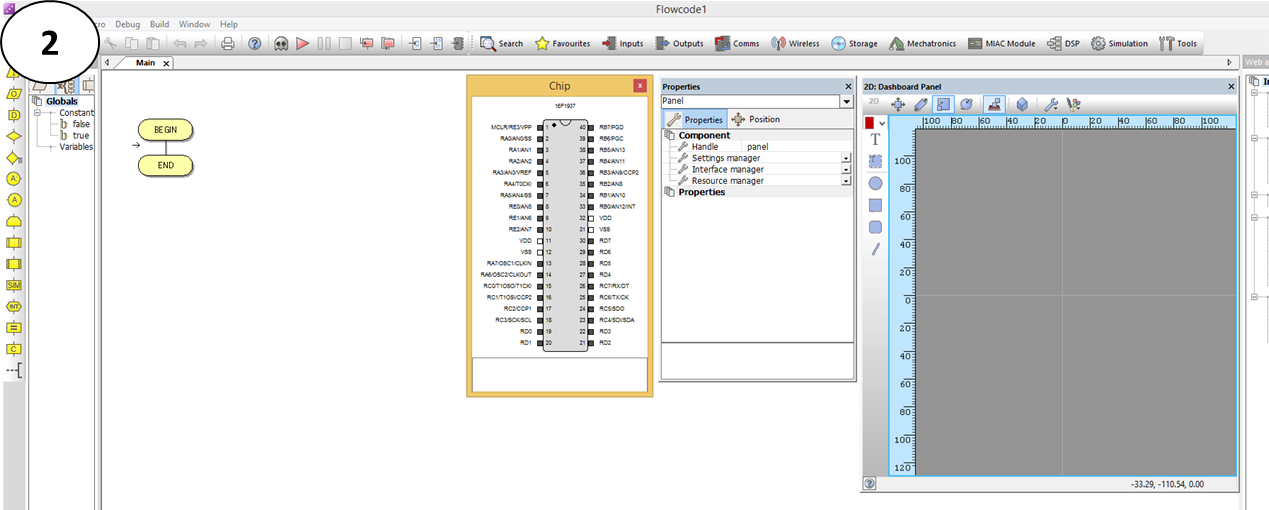
Task: Click the Step Into icon
Action: [x=367, y=44]
